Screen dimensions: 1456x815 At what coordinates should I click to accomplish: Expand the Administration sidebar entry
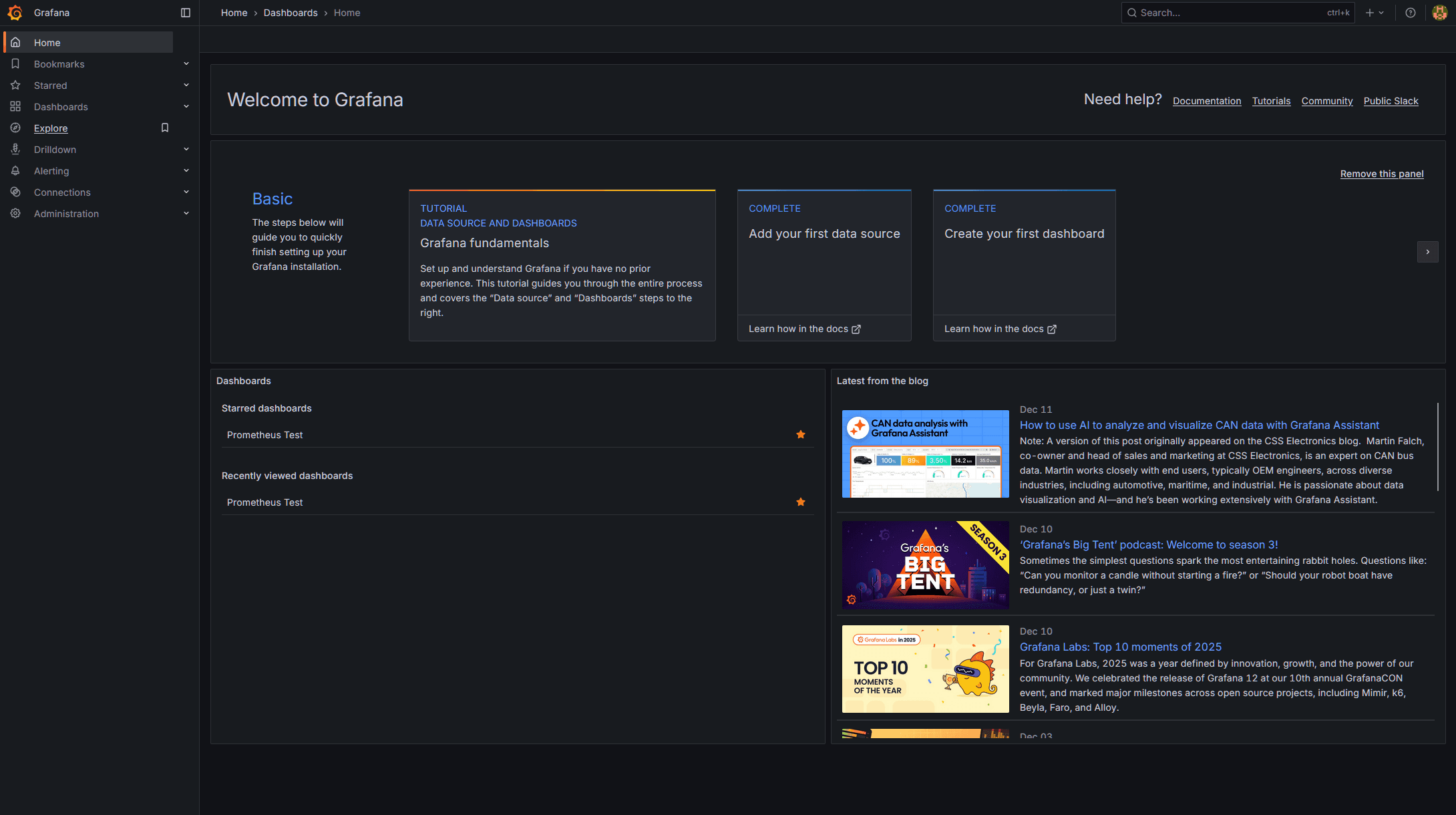pyautogui.click(x=186, y=213)
